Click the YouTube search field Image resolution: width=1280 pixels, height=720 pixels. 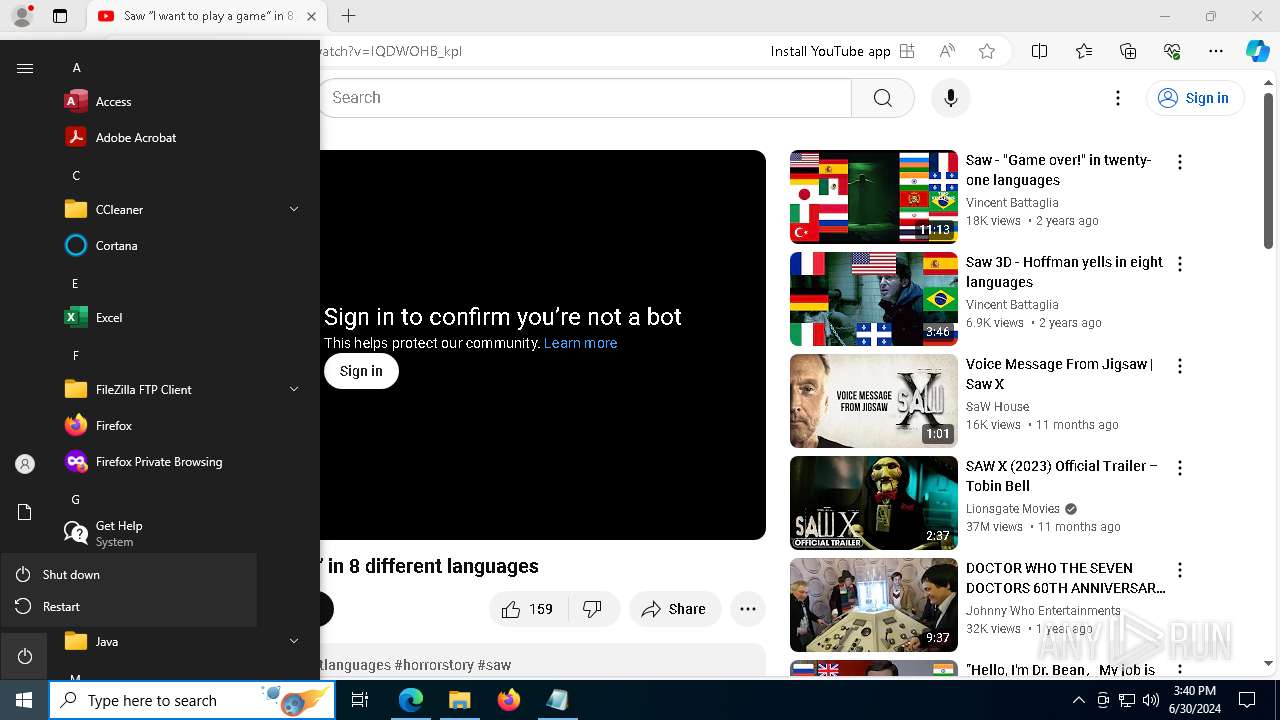[586, 98]
